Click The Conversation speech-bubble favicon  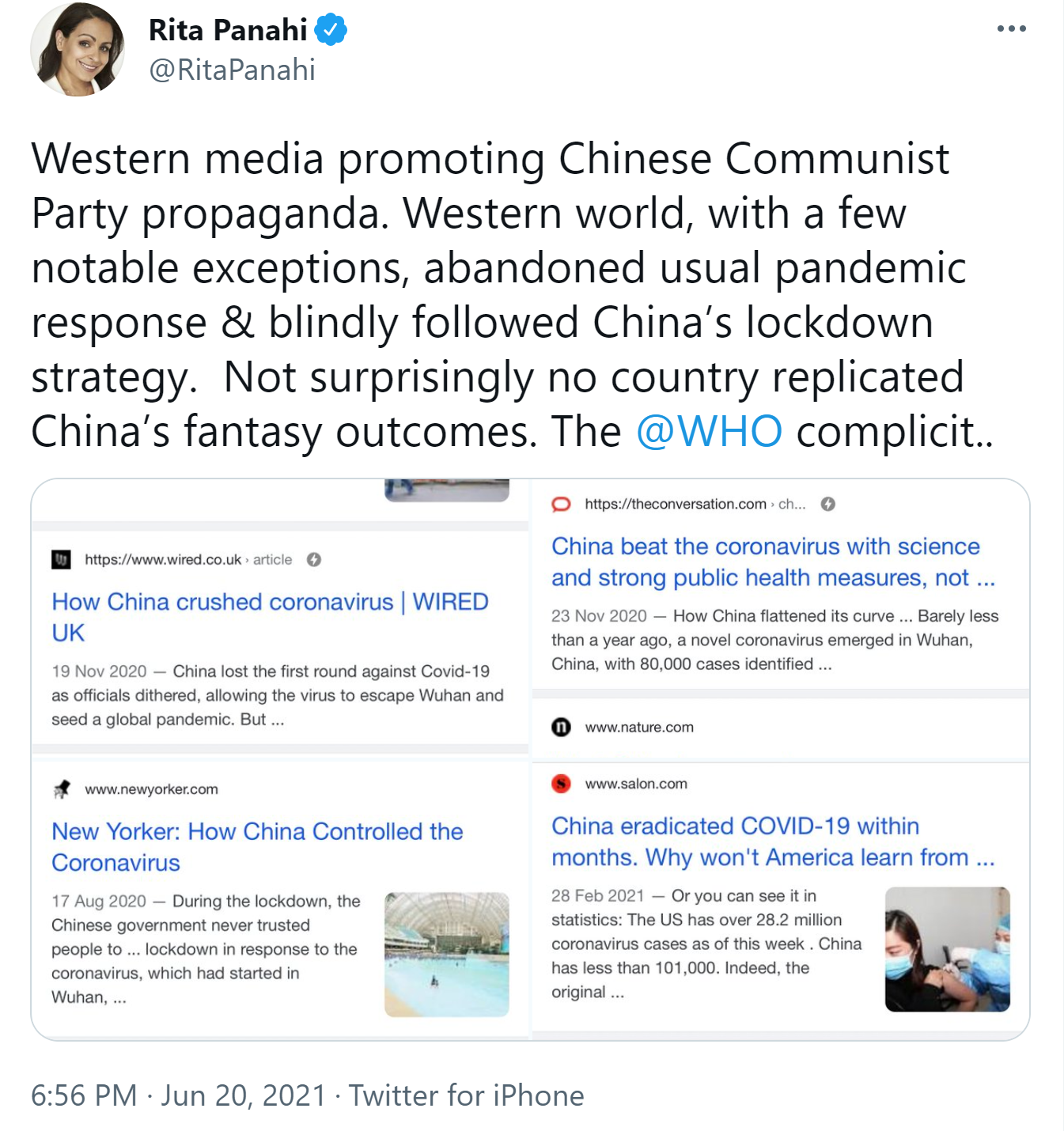coord(561,505)
